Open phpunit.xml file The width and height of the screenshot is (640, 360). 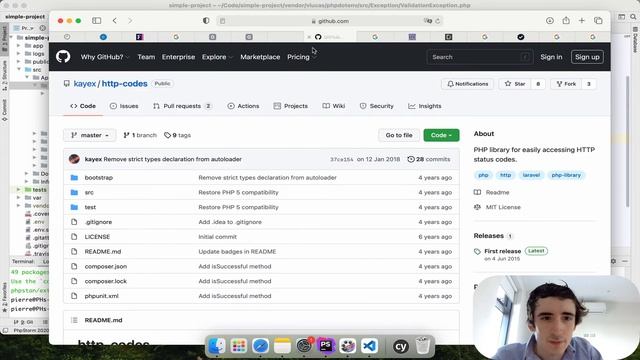point(102,296)
